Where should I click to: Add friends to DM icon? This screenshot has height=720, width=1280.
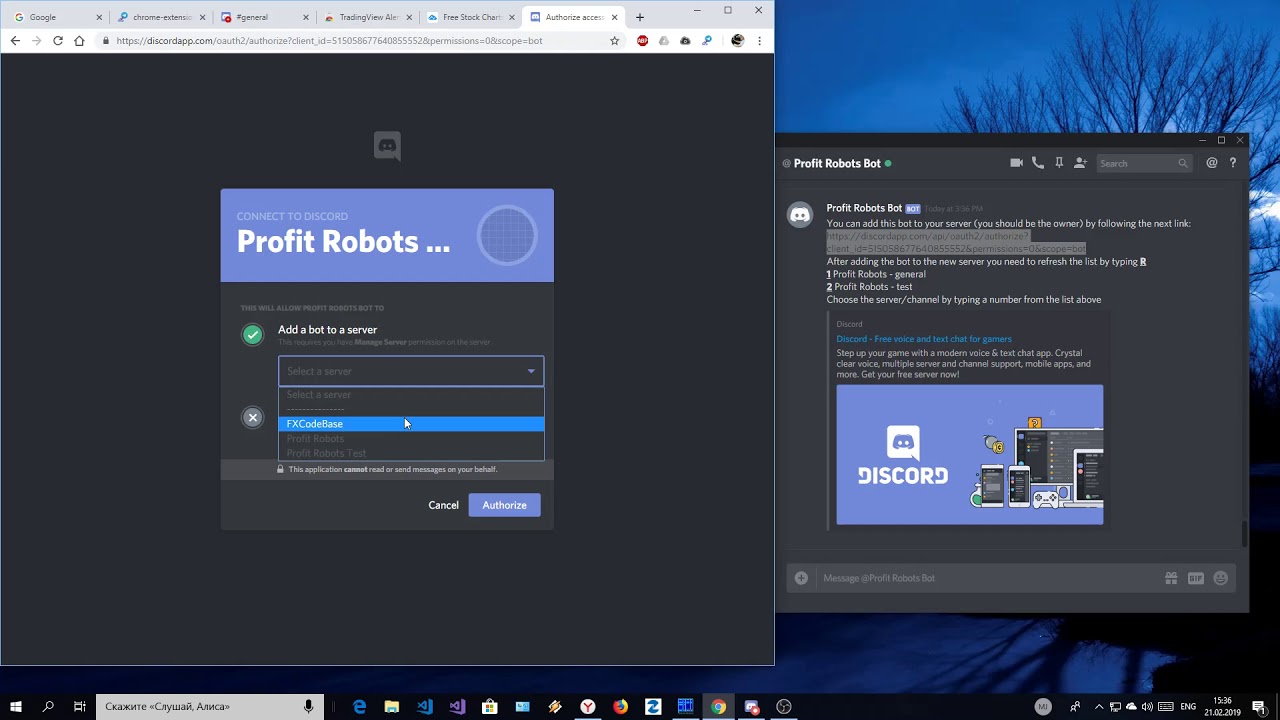click(x=1080, y=163)
